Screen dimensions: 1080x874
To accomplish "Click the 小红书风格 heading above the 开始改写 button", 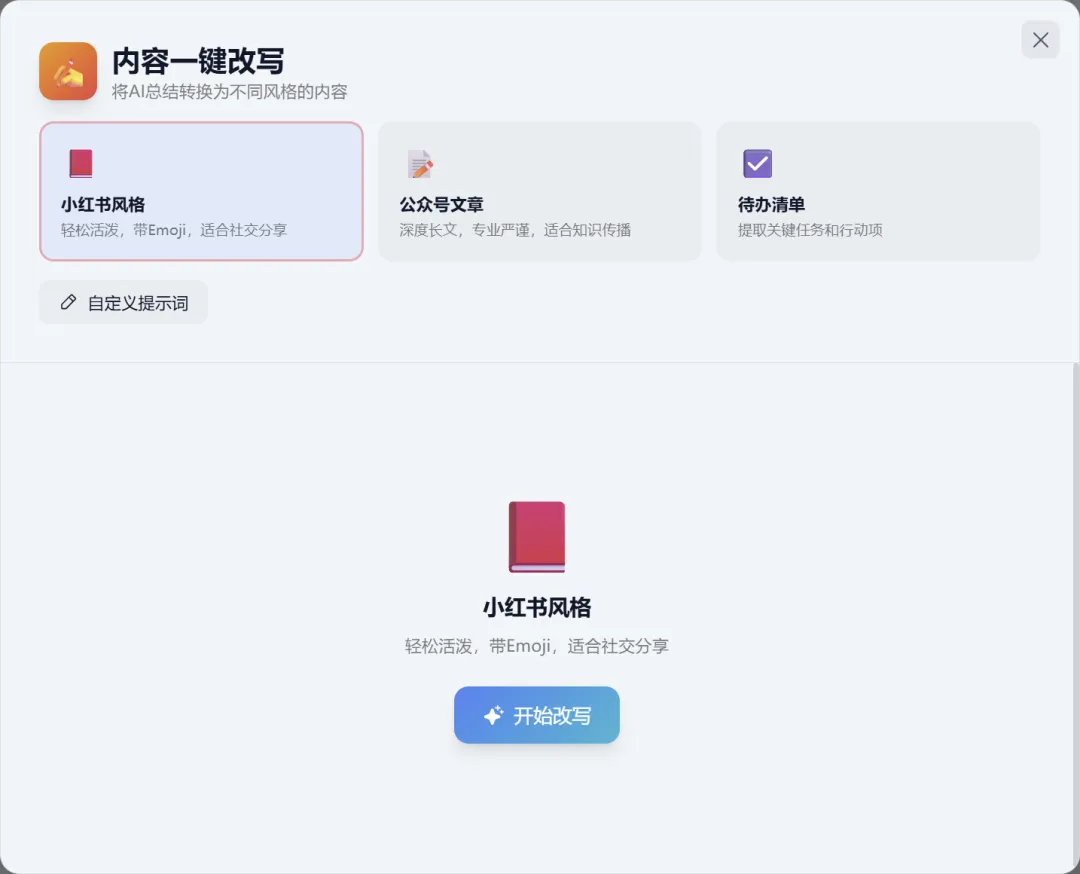I will point(537,607).
